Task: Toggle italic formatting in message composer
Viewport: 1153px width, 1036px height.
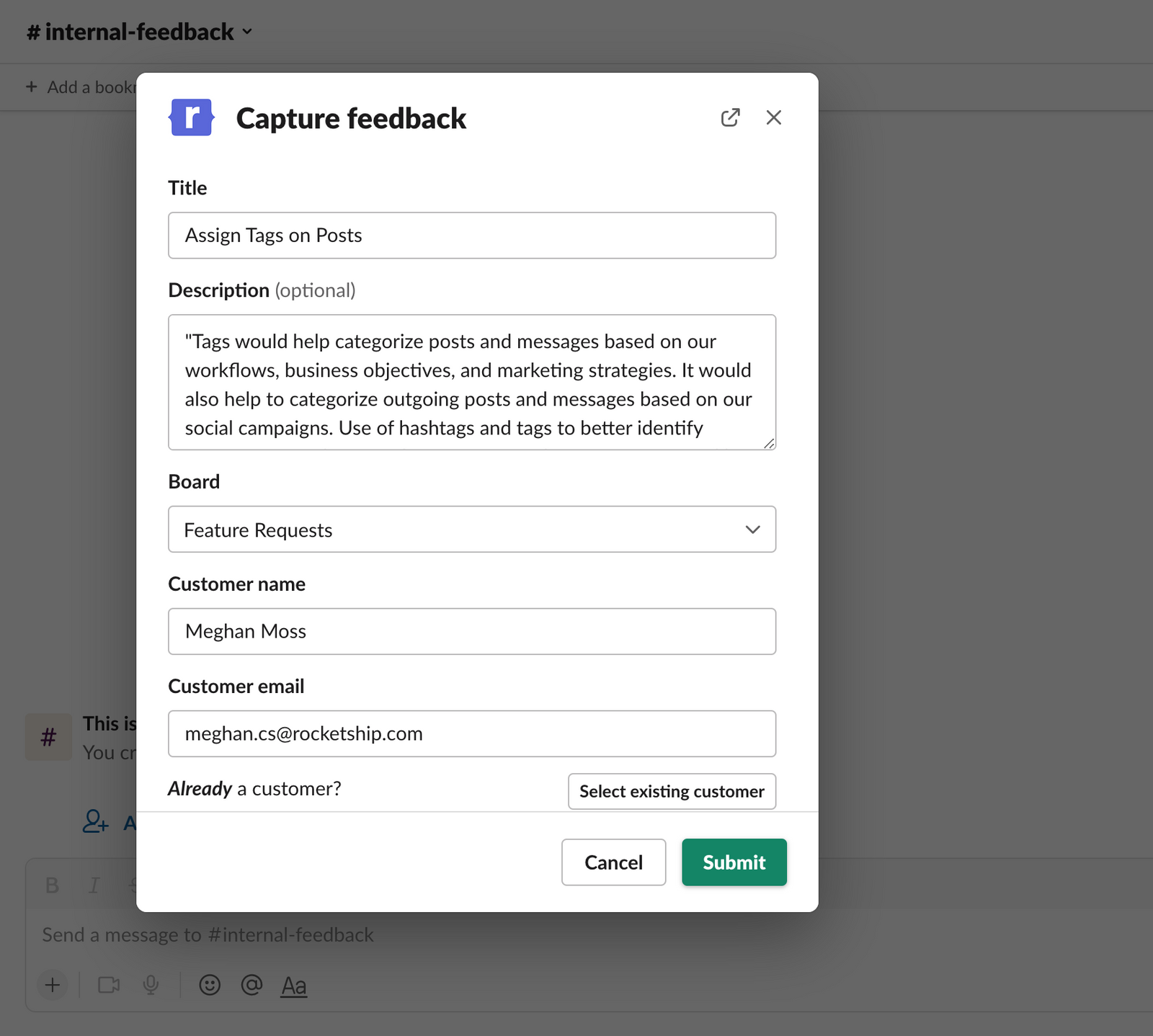Action: pyautogui.click(x=94, y=885)
